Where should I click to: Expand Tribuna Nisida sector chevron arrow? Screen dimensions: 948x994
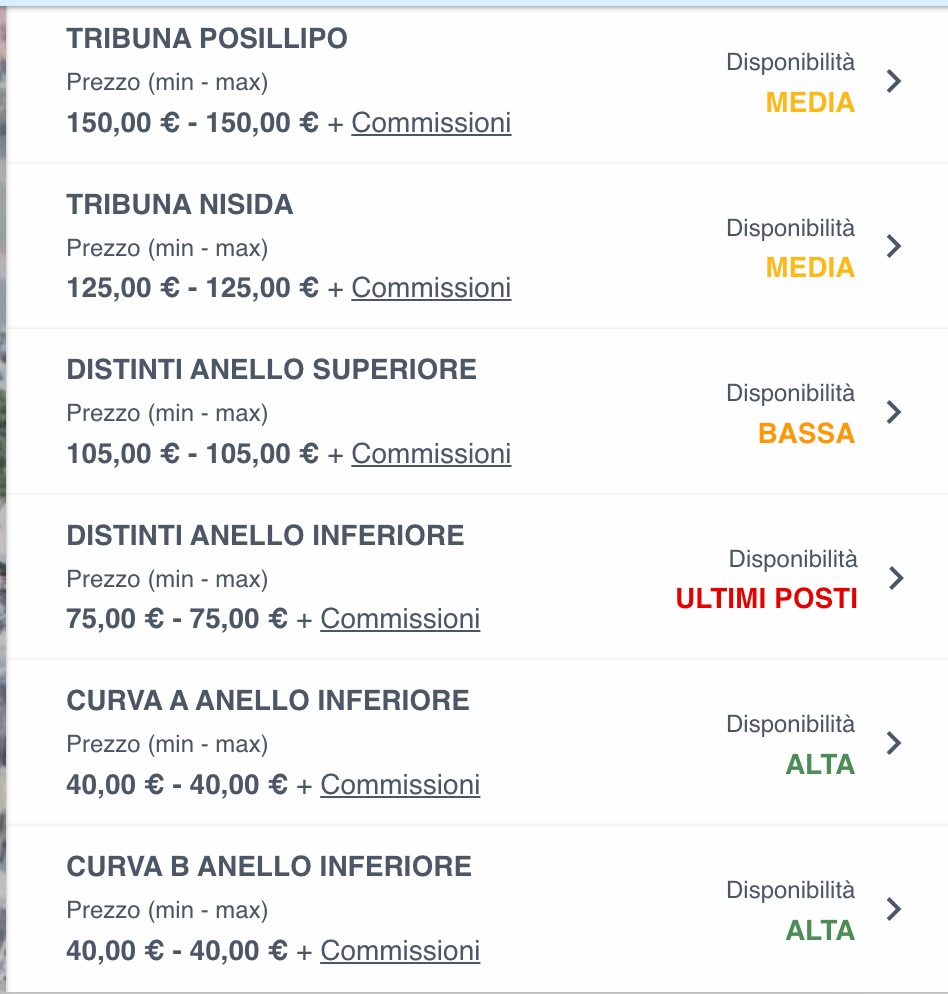(x=895, y=246)
